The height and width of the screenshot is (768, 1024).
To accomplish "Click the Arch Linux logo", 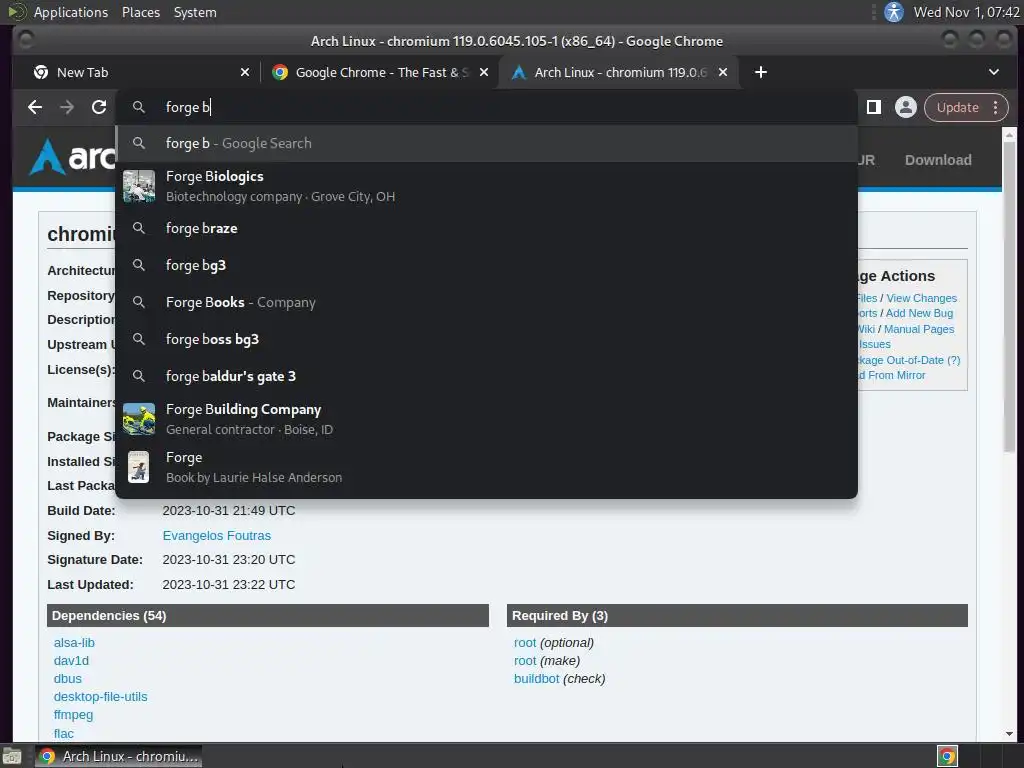I will coord(72,157).
